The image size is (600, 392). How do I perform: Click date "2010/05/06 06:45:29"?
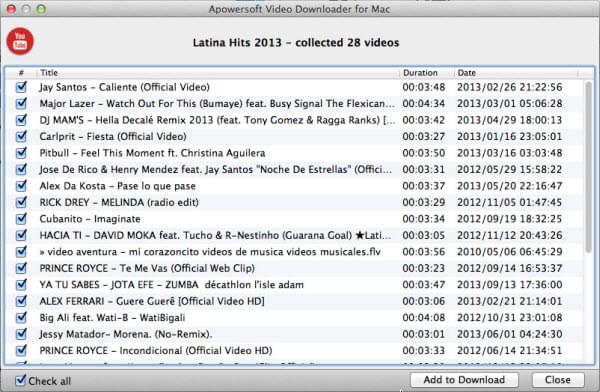(x=510, y=252)
